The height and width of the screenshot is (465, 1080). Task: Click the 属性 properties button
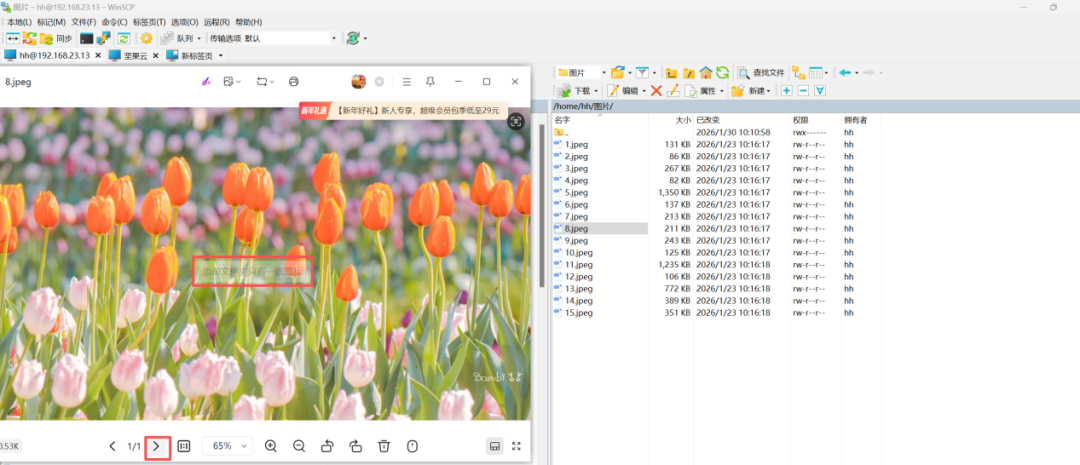tap(701, 90)
